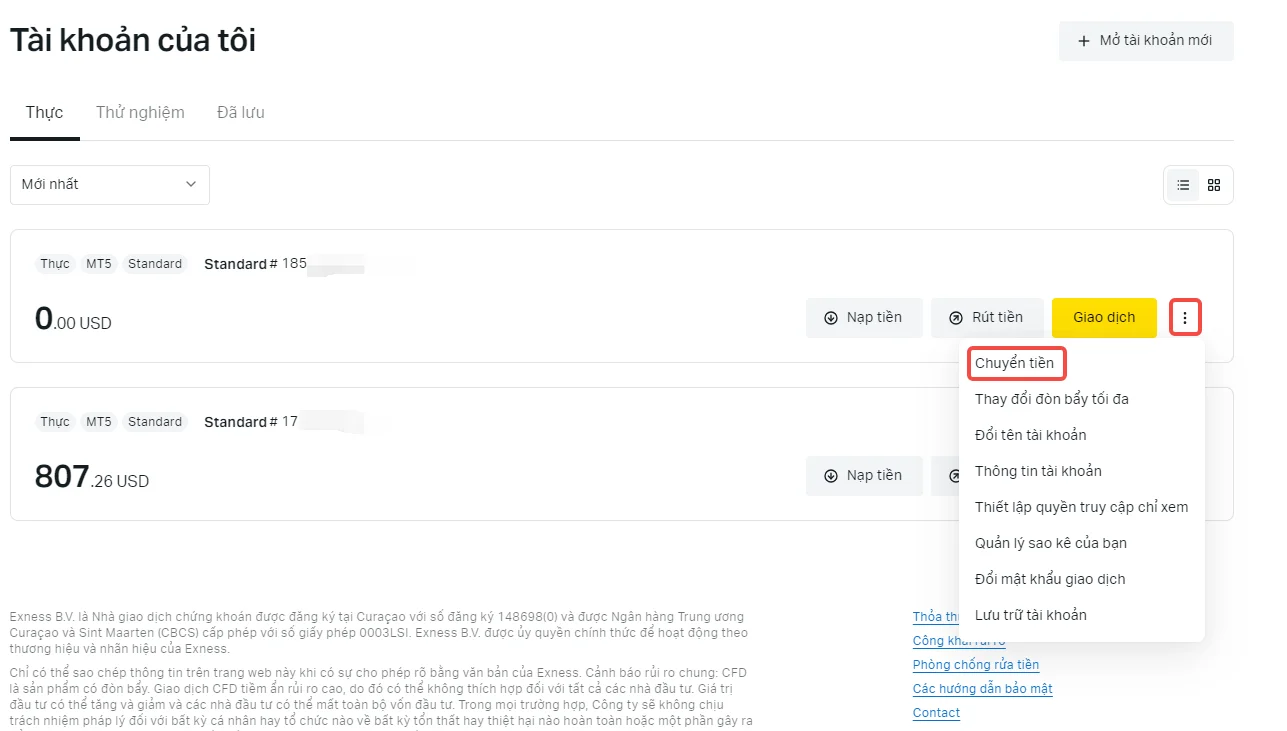Select Lưu trữ tài khoản menu item
The height and width of the screenshot is (731, 1287).
click(x=1031, y=615)
